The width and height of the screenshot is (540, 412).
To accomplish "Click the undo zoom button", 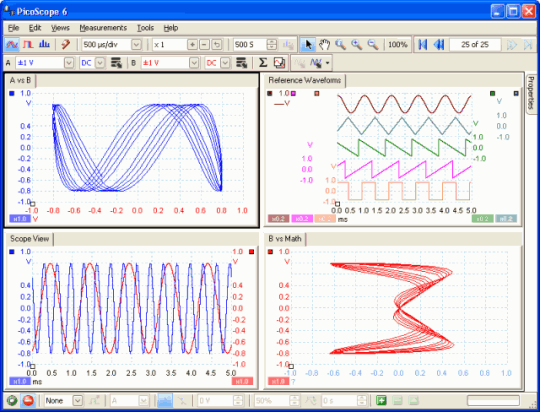I will click(217, 44).
